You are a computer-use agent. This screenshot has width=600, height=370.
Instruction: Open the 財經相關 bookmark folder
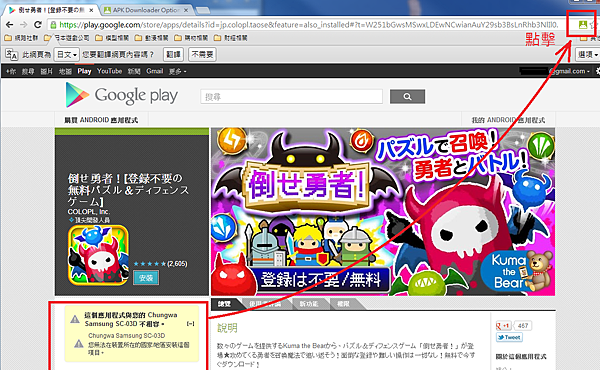(230, 38)
